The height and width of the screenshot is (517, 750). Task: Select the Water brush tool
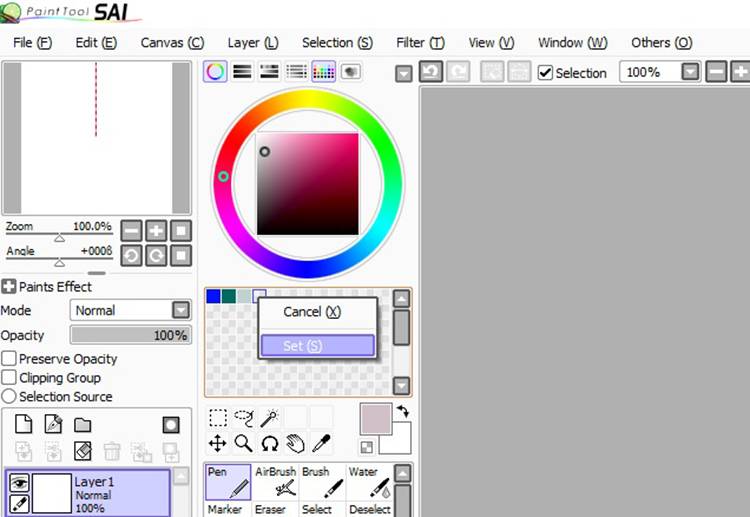(x=369, y=482)
